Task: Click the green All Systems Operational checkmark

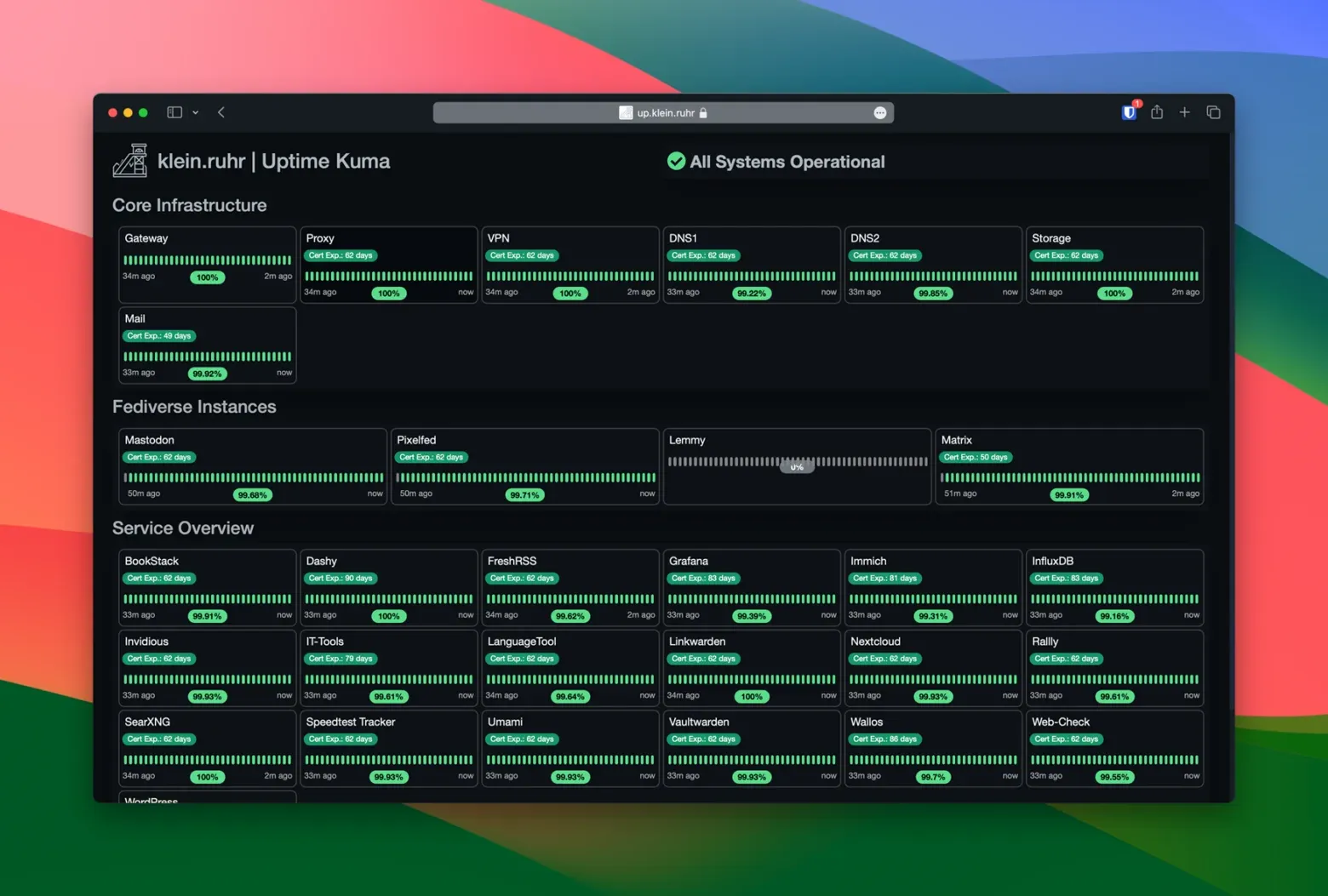Action: (x=676, y=161)
